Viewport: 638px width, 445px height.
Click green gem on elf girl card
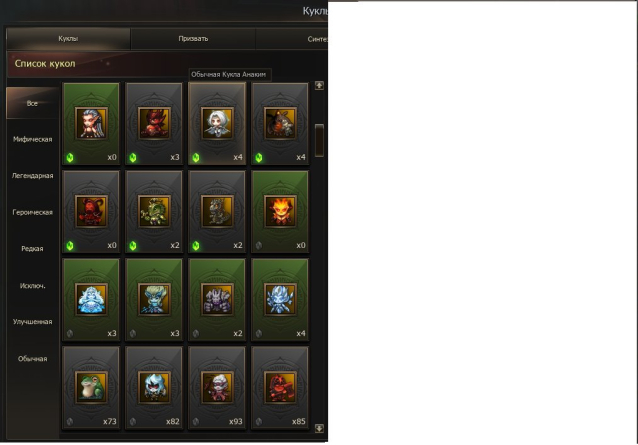click(70, 157)
